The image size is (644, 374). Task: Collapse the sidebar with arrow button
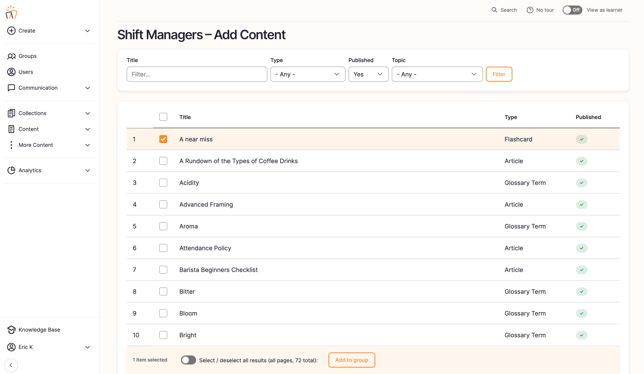pos(11,365)
